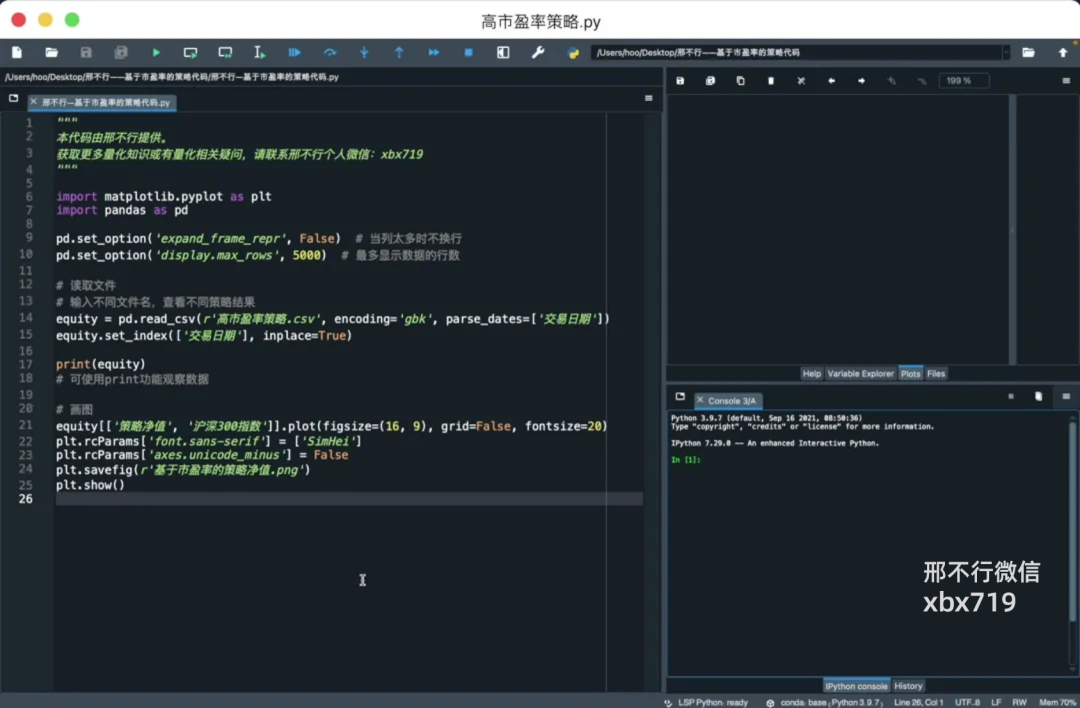Select the editor .py file tab

point(105,103)
